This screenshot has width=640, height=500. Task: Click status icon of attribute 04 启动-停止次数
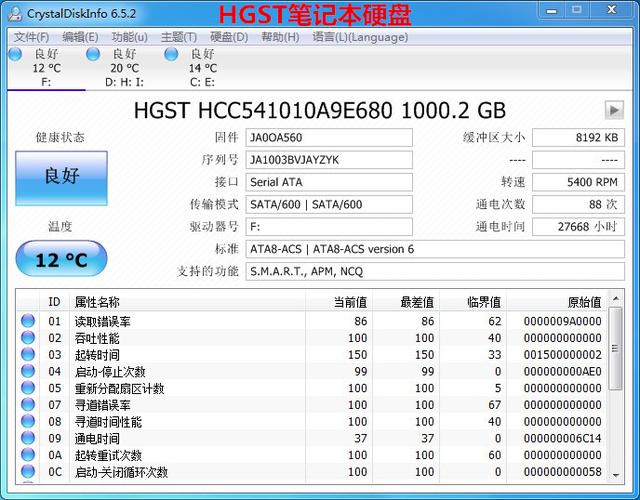(x=28, y=371)
